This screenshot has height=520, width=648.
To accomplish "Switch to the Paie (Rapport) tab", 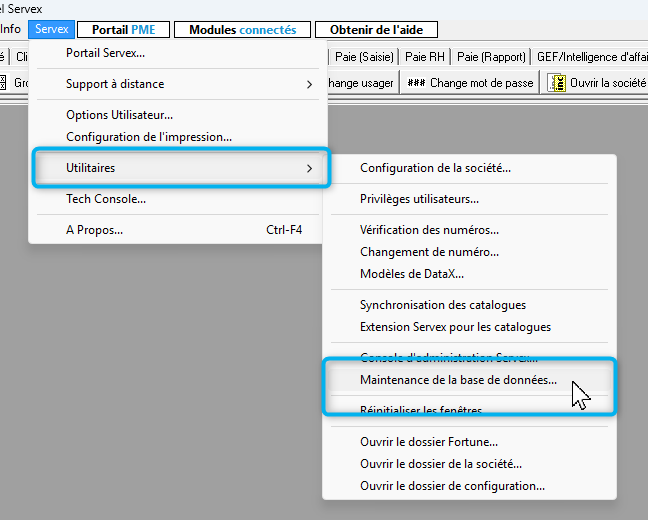I will [x=490, y=57].
